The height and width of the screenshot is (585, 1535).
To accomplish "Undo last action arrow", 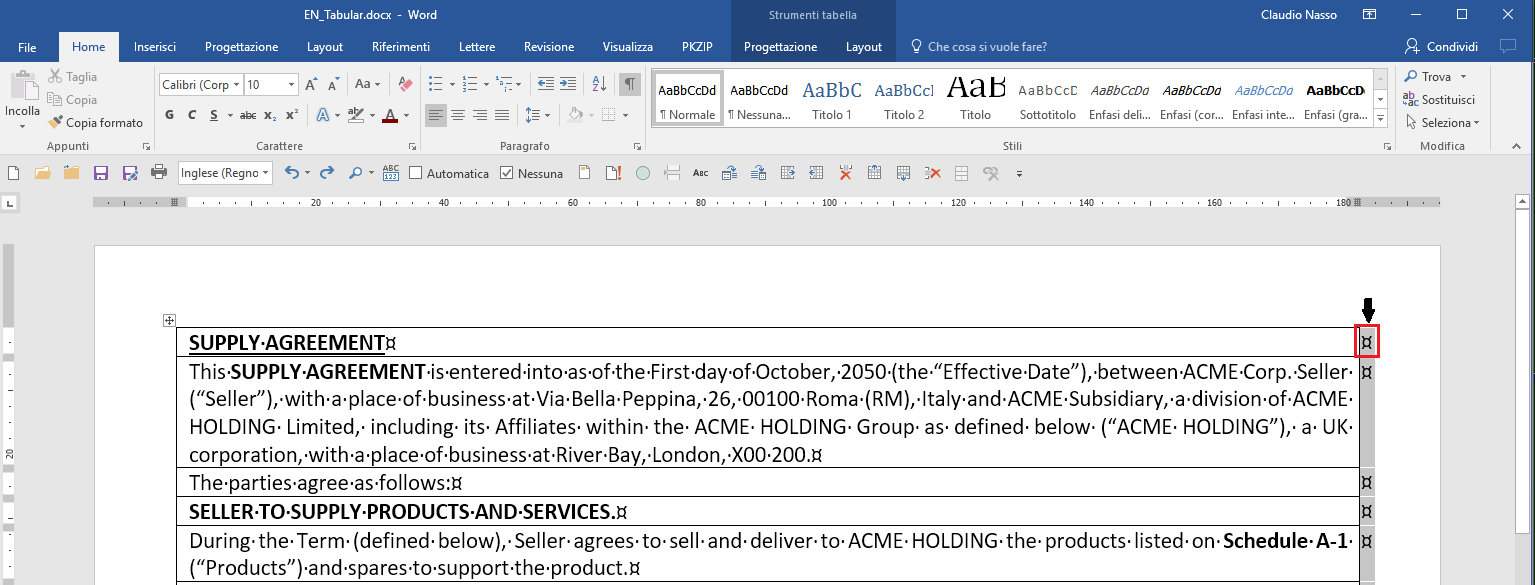I will pos(291,173).
